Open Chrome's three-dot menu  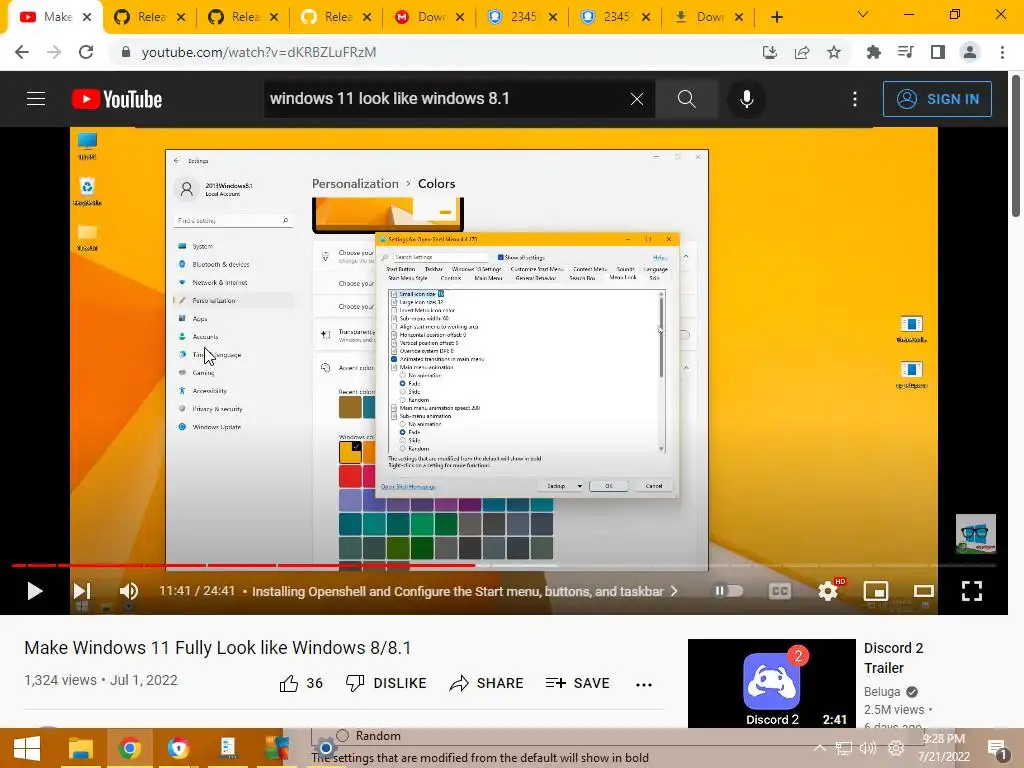tap(1002, 52)
